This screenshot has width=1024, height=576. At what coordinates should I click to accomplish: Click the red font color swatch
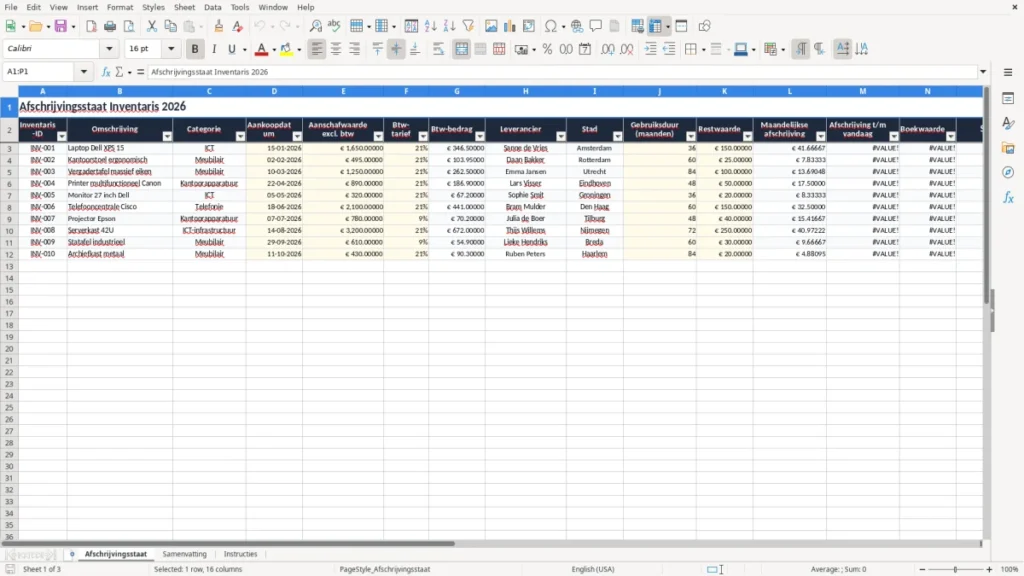(x=261, y=49)
